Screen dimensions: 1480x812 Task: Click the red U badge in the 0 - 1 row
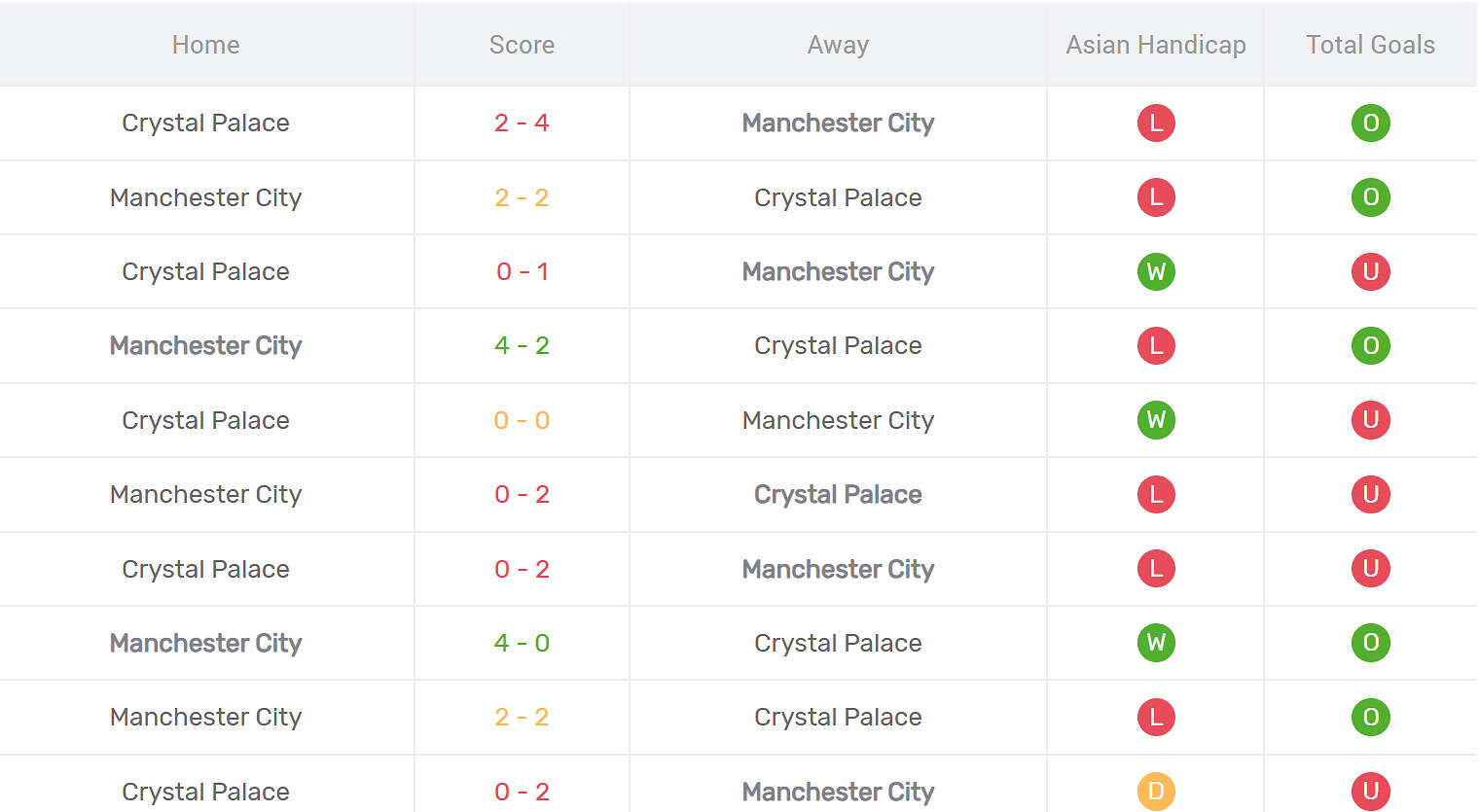pos(1370,271)
